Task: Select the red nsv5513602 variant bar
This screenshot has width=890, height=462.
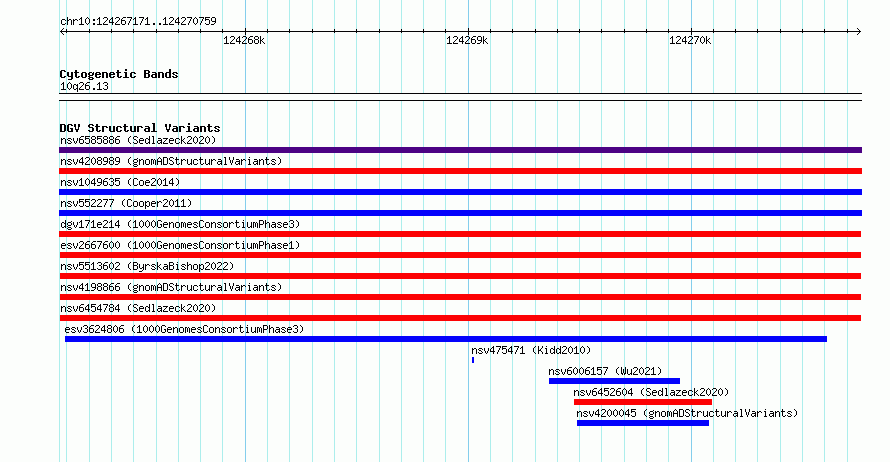Action: point(460,276)
